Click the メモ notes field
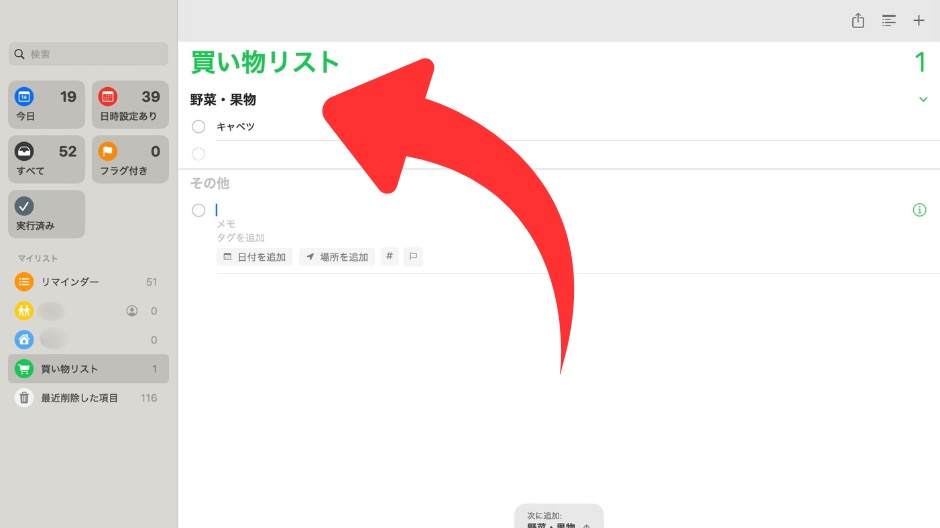This screenshot has height=528, width=940. coord(226,224)
